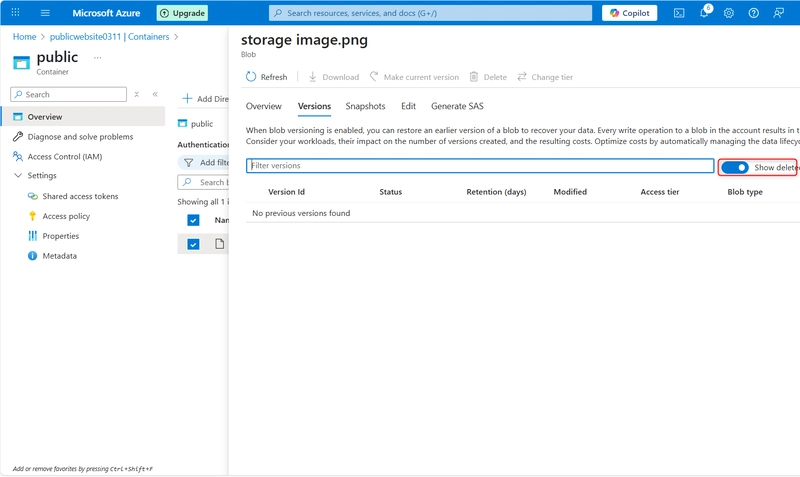Open Home breadcrumb link

coord(23,37)
